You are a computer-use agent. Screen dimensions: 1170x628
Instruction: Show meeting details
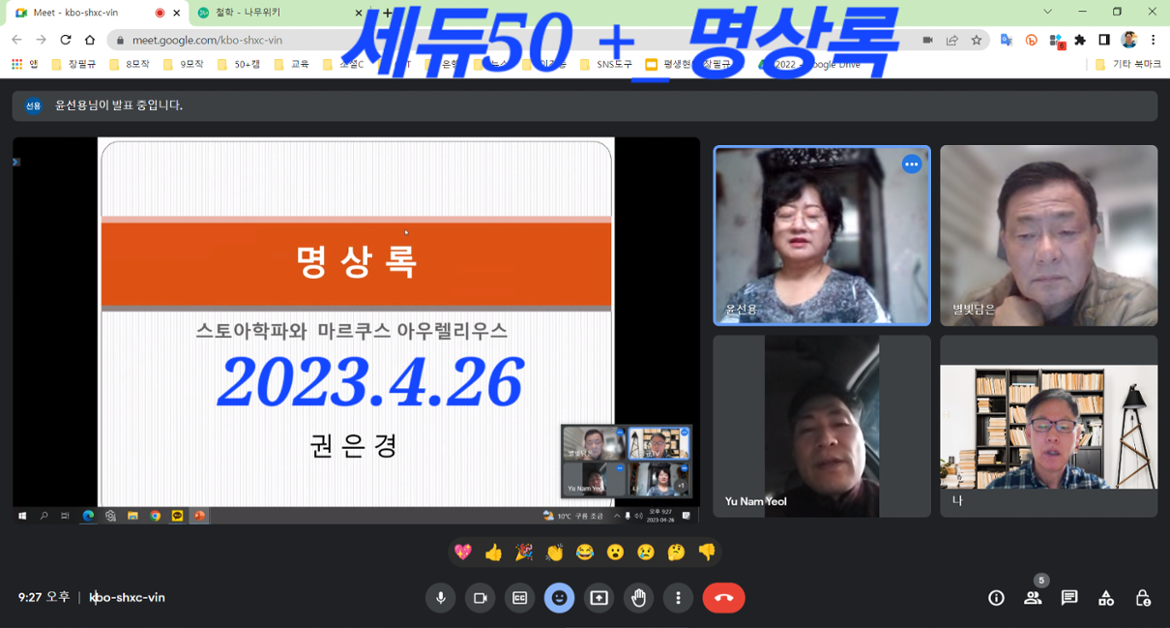coord(996,597)
